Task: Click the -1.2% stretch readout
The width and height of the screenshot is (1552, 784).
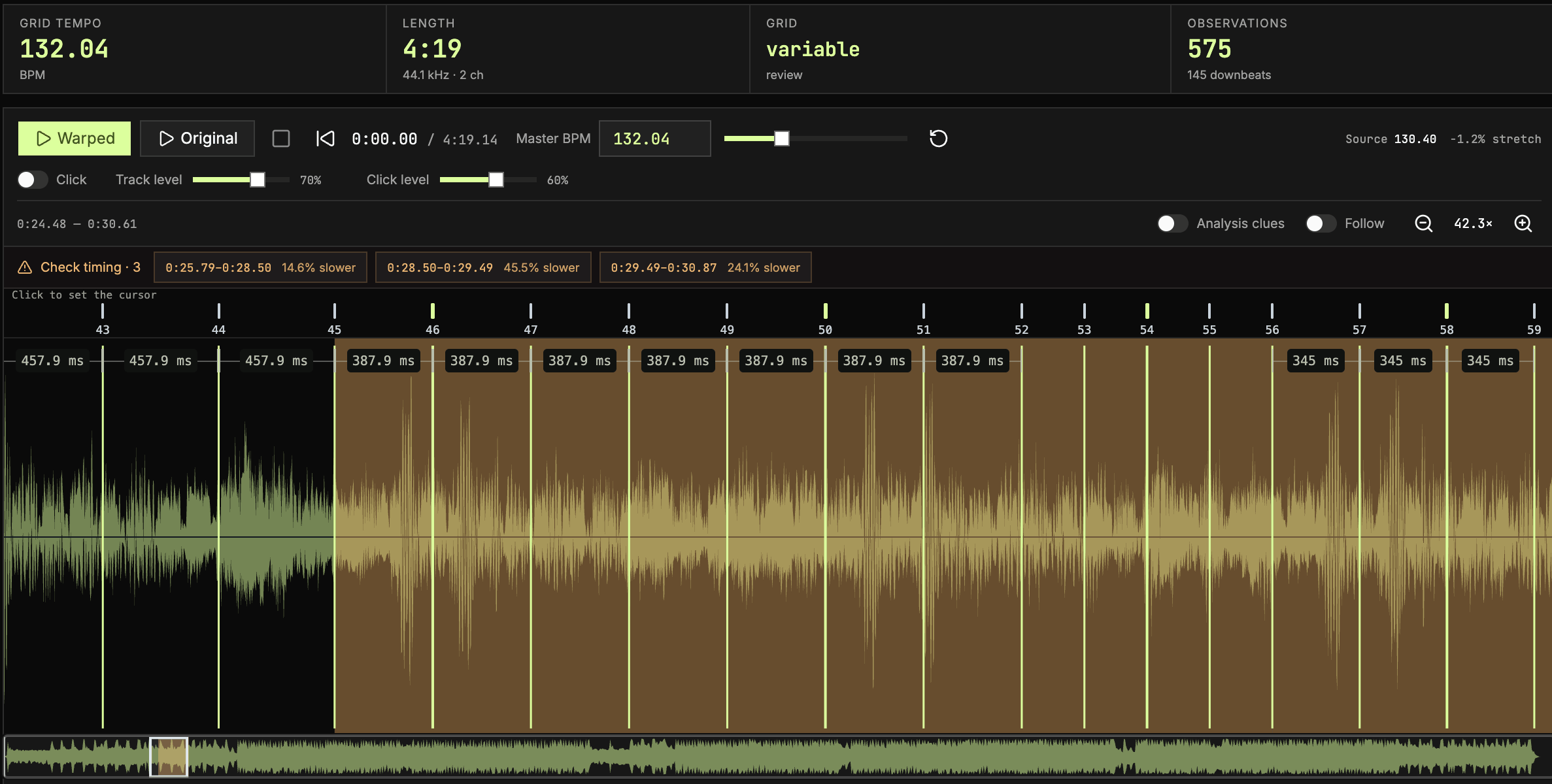Action: (x=1495, y=139)
